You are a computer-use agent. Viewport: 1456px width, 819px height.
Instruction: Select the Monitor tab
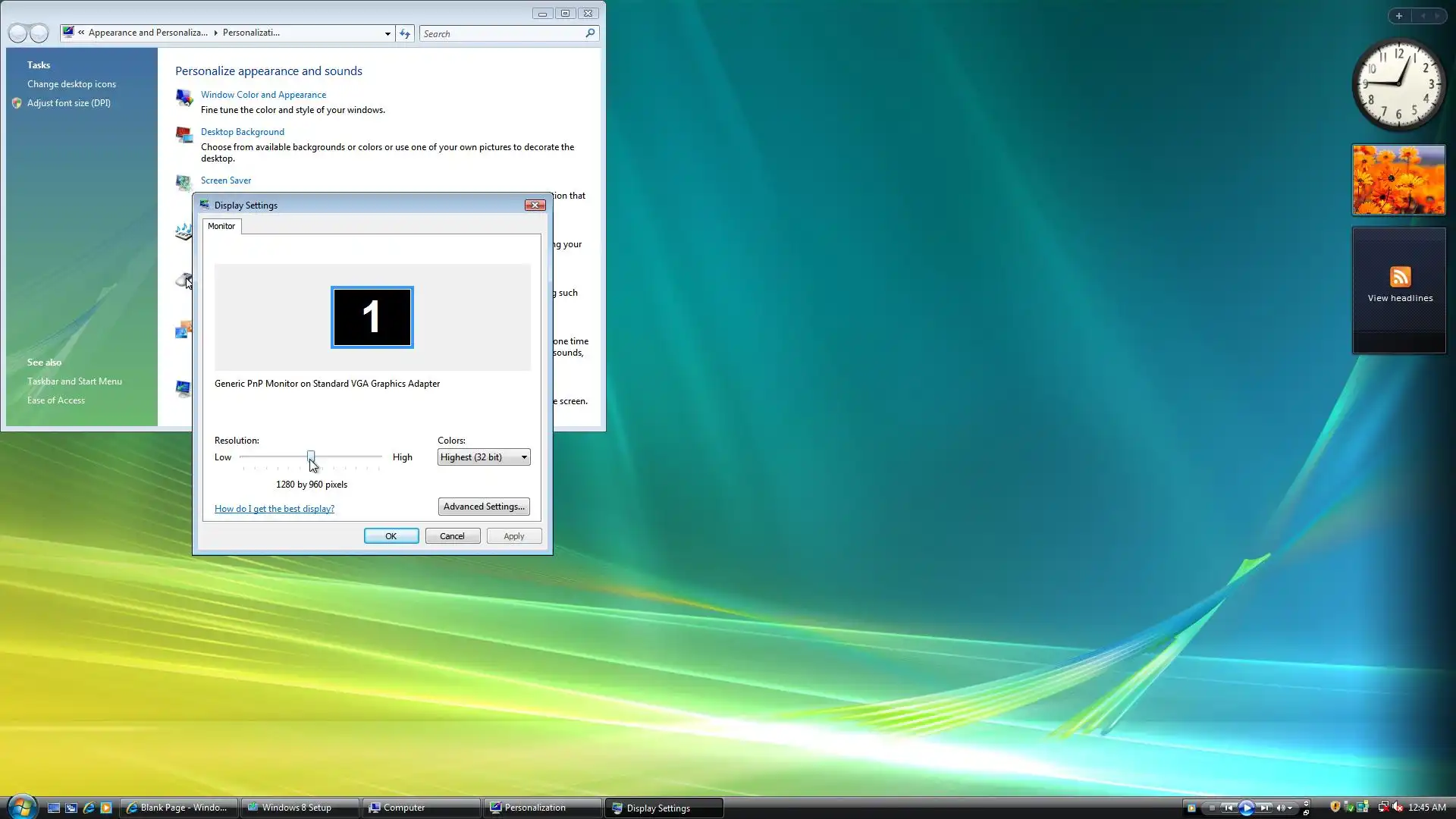[x=221, y=226]
